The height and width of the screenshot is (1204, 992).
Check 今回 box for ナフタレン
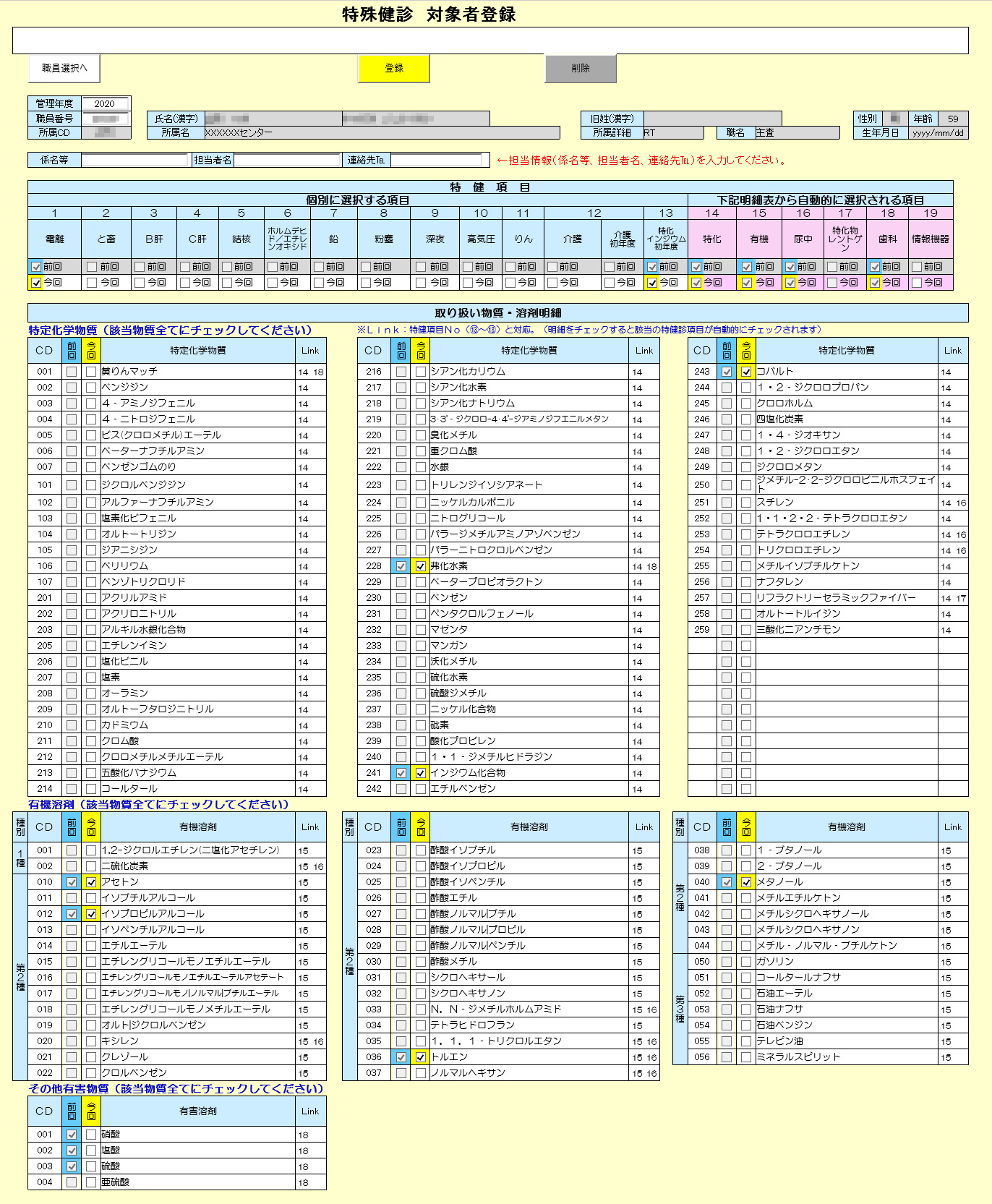(x=746, y=582)
